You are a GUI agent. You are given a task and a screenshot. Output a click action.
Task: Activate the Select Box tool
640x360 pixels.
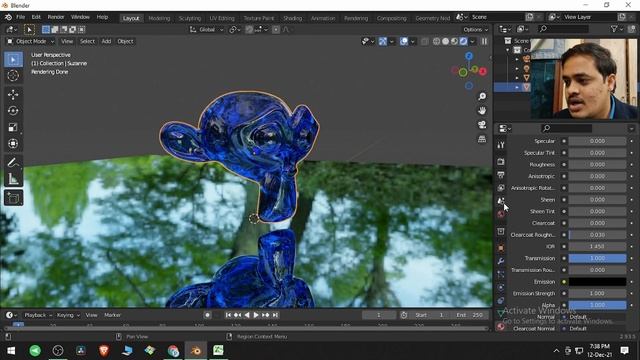click(x=13, y=60)
